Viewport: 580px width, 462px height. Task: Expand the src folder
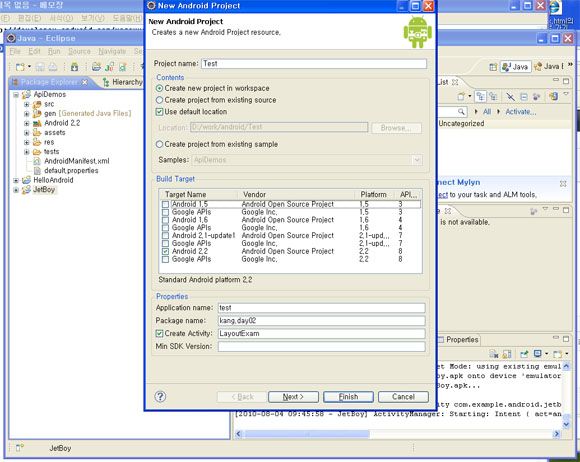27,104
